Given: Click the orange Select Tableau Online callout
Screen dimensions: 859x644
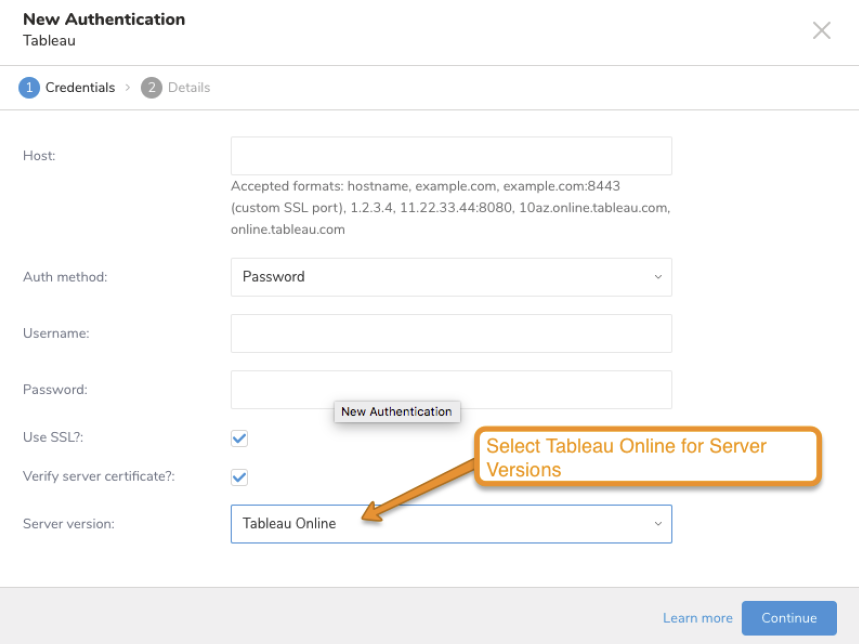Looking at the screenshot, I should 647,457.
